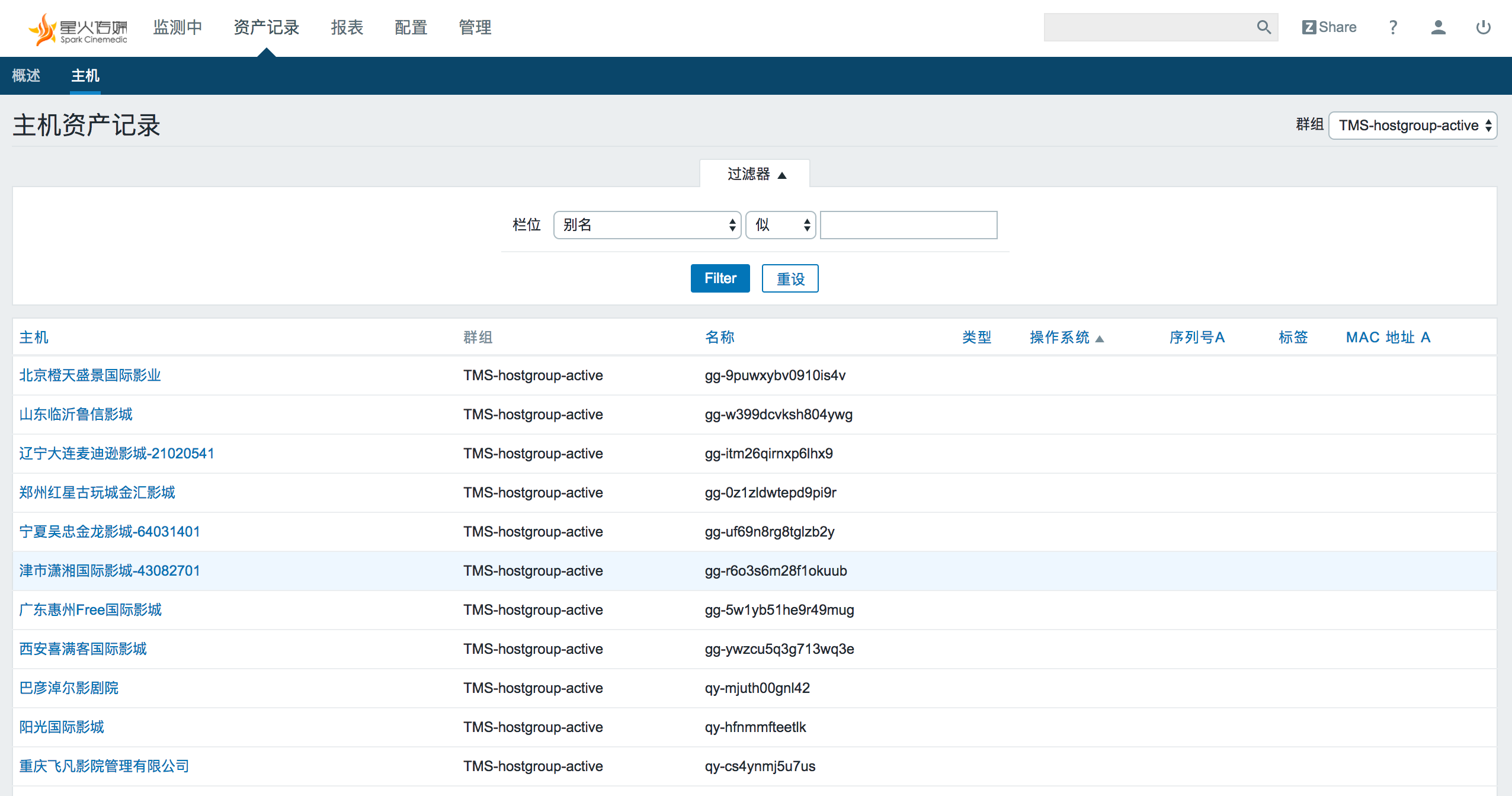Click name cell gg-itm26qirnxp6lhx9

pyautogui.click(x=768, y=454)
